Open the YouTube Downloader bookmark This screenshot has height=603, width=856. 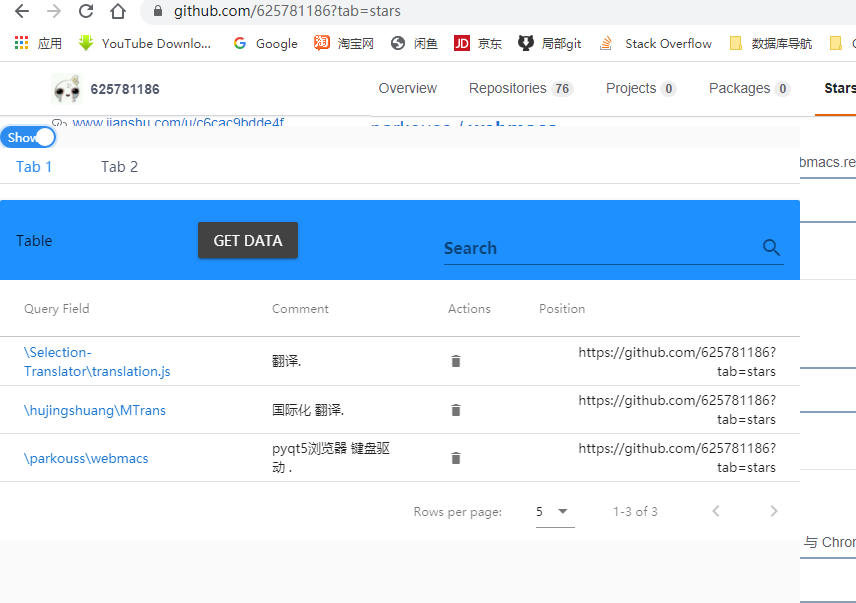(x=145, y=44)
